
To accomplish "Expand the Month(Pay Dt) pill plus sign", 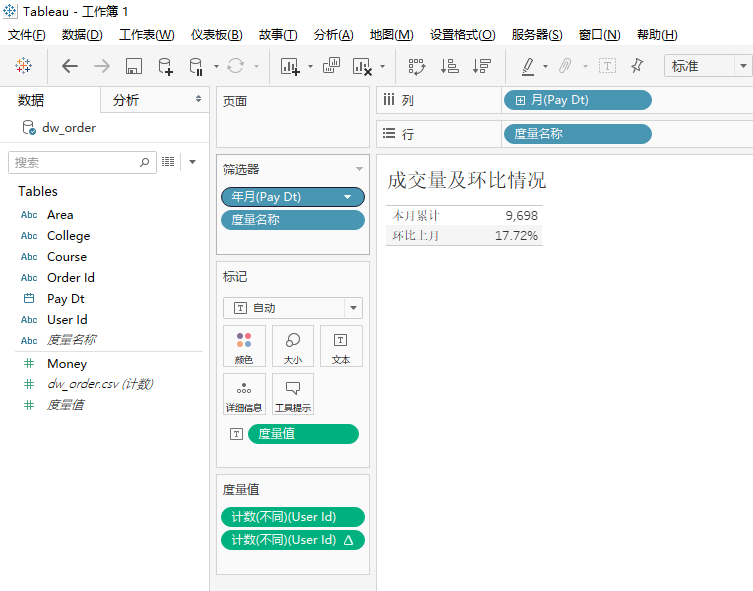I will 520,100.
